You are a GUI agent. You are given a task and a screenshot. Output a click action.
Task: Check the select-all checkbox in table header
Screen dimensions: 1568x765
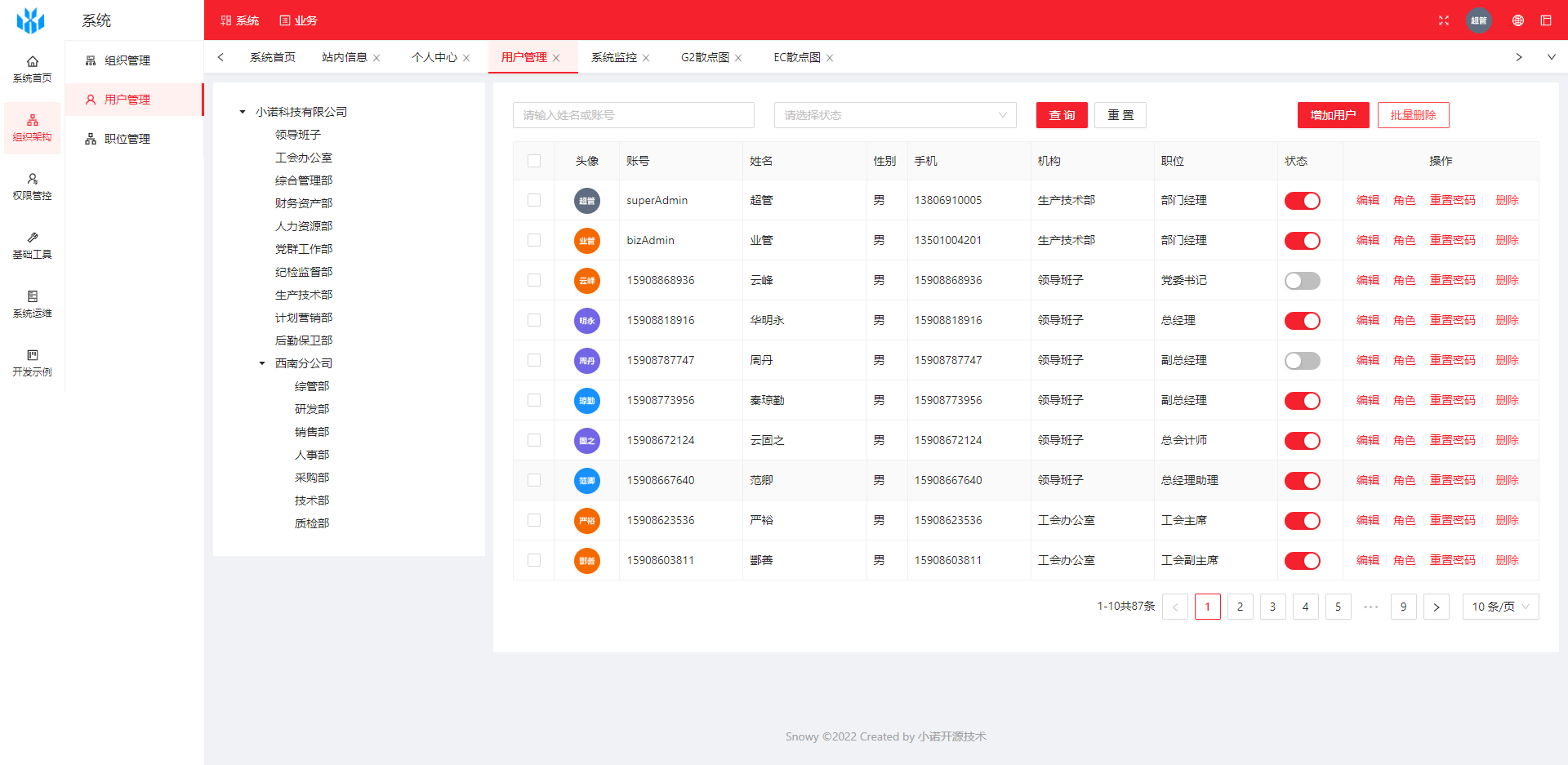pyautogui.click(x=534, y=161)
